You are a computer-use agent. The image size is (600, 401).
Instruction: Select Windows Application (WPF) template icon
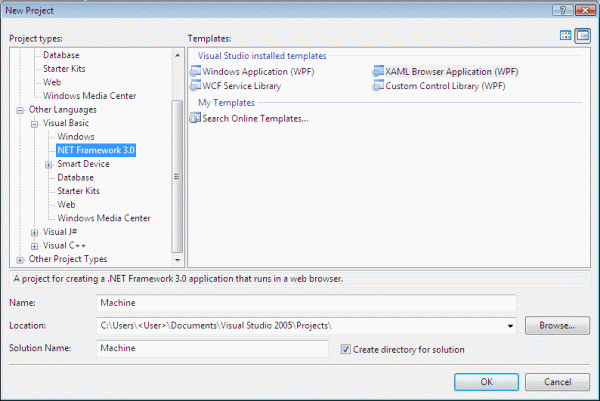coord(195,71)
